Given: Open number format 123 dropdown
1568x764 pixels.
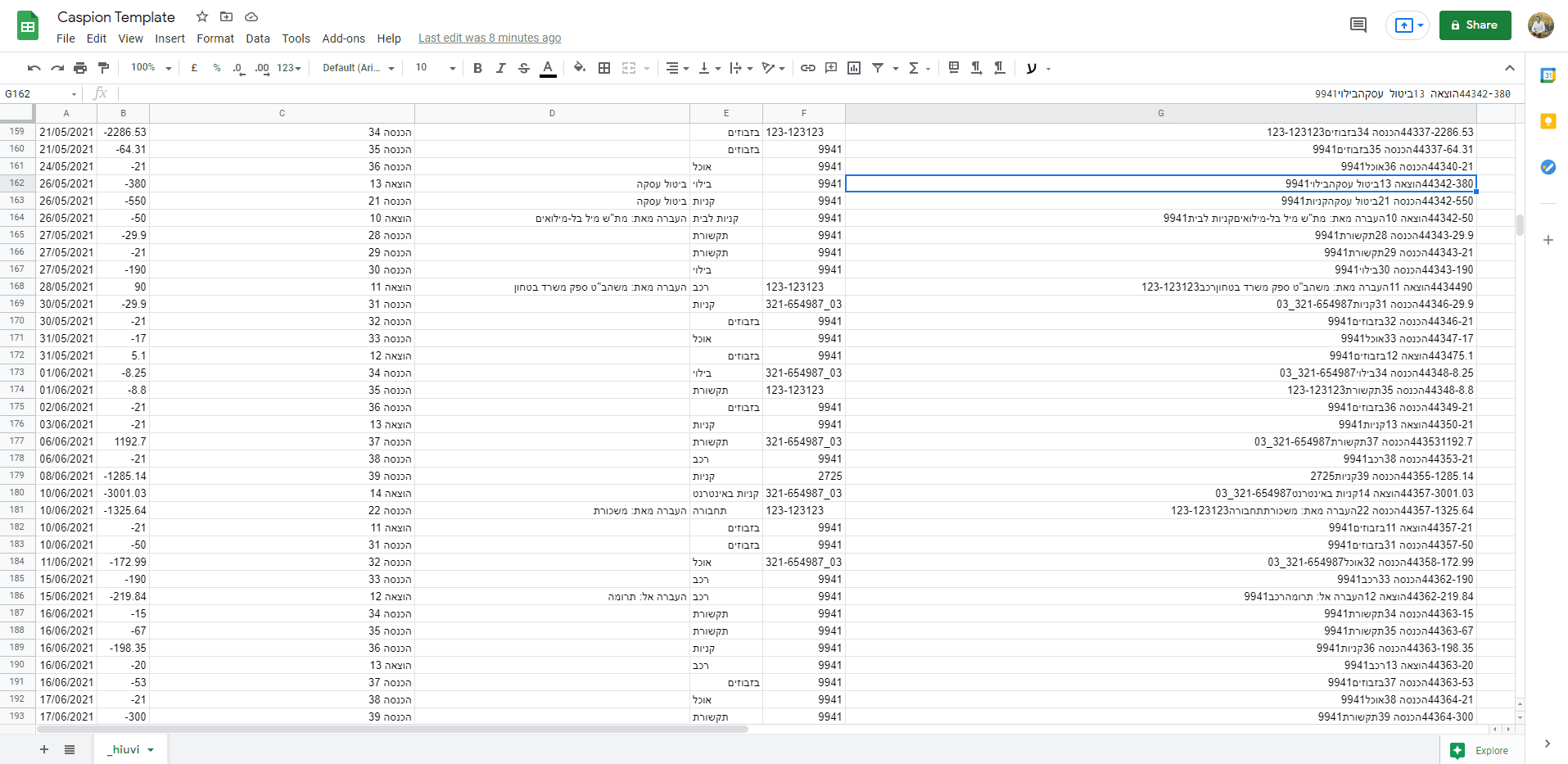Looking at the screenshot, I should (289, 68).
